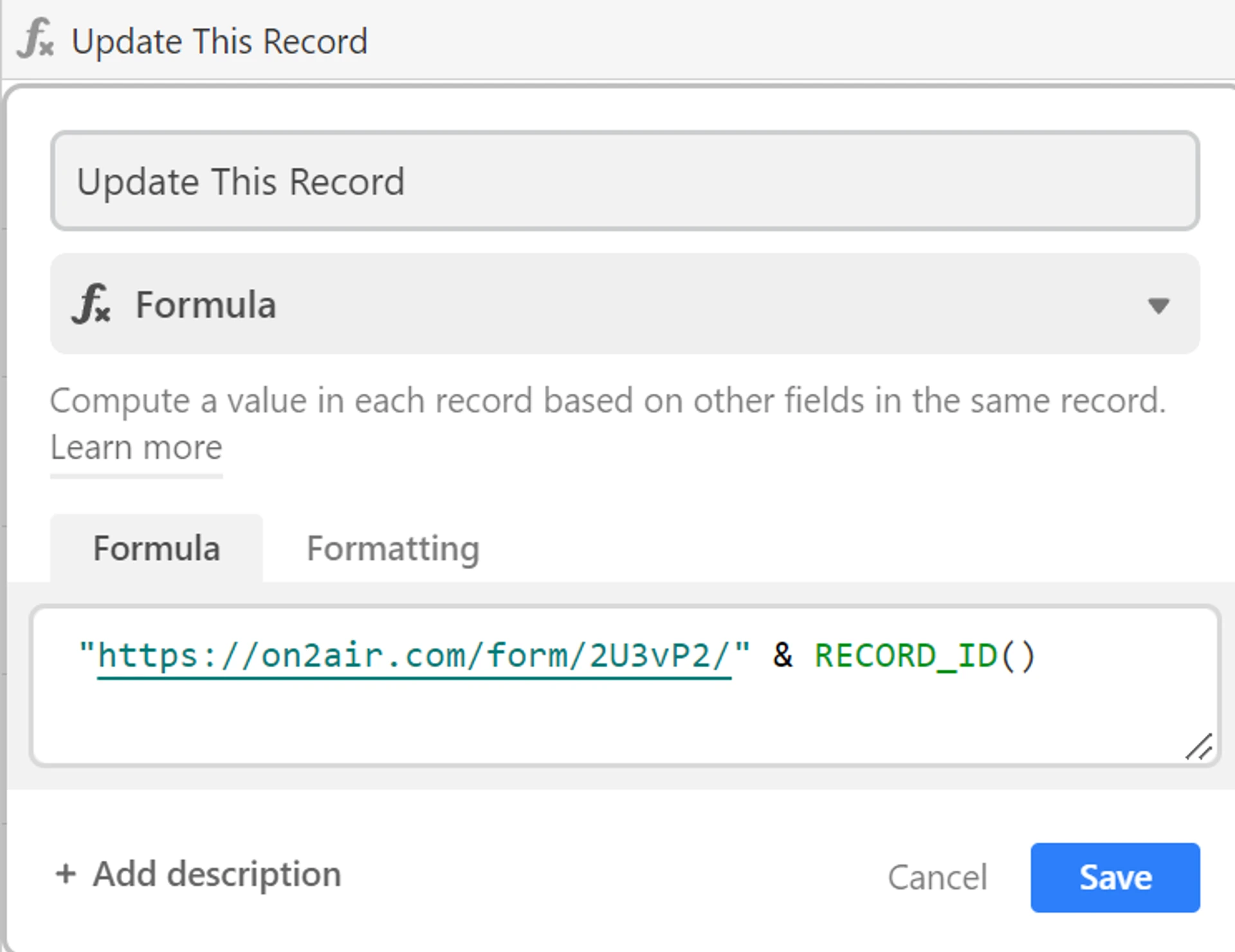Open the Learn more link
Image resolution: width=1235 pixels, height=952 pixels.
pyautogui.click(x=136, y=448)
